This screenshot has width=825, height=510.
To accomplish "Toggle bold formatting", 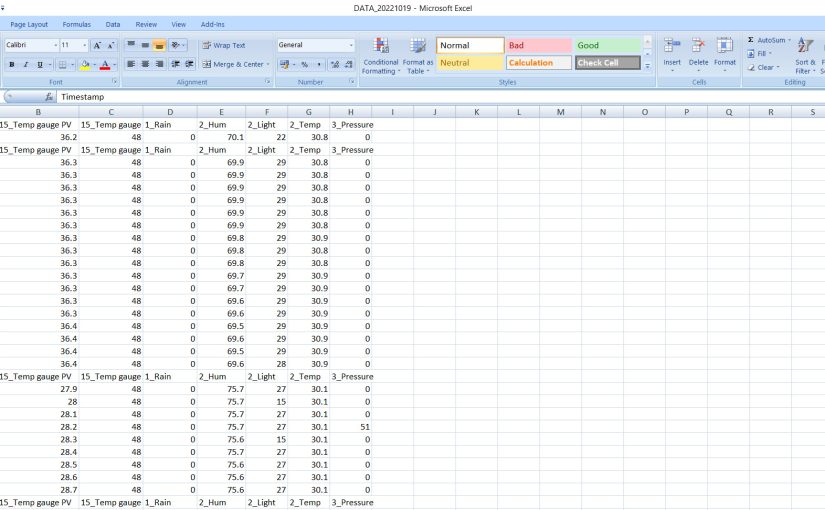I will pyautogui.click(x=11, y=64).
